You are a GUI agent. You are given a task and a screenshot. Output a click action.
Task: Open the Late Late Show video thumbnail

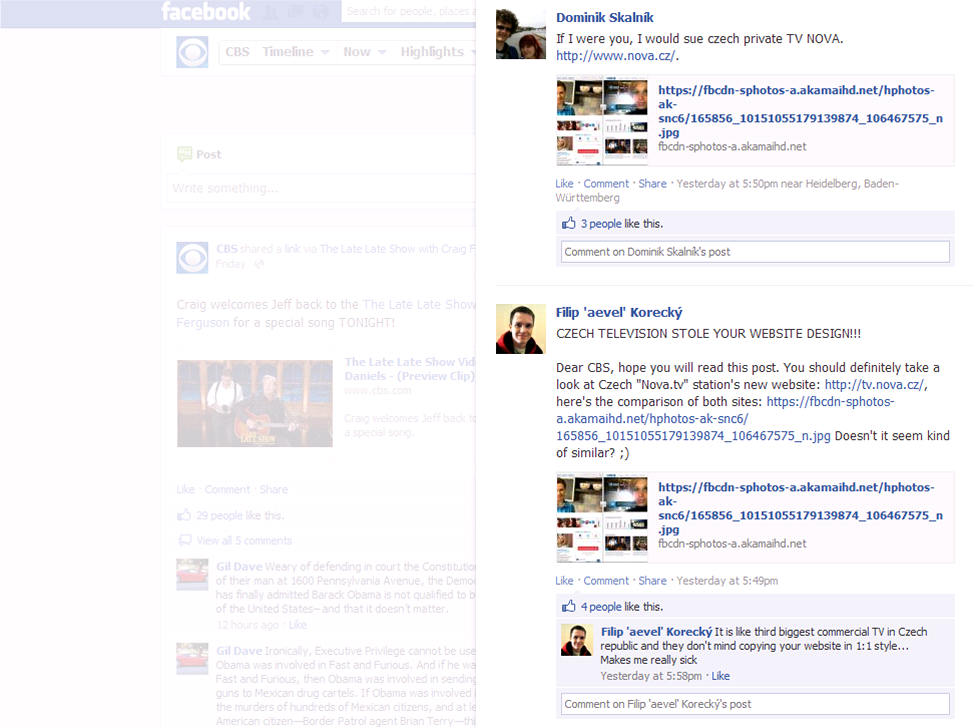pyautogui.click(x=254, y=403)
